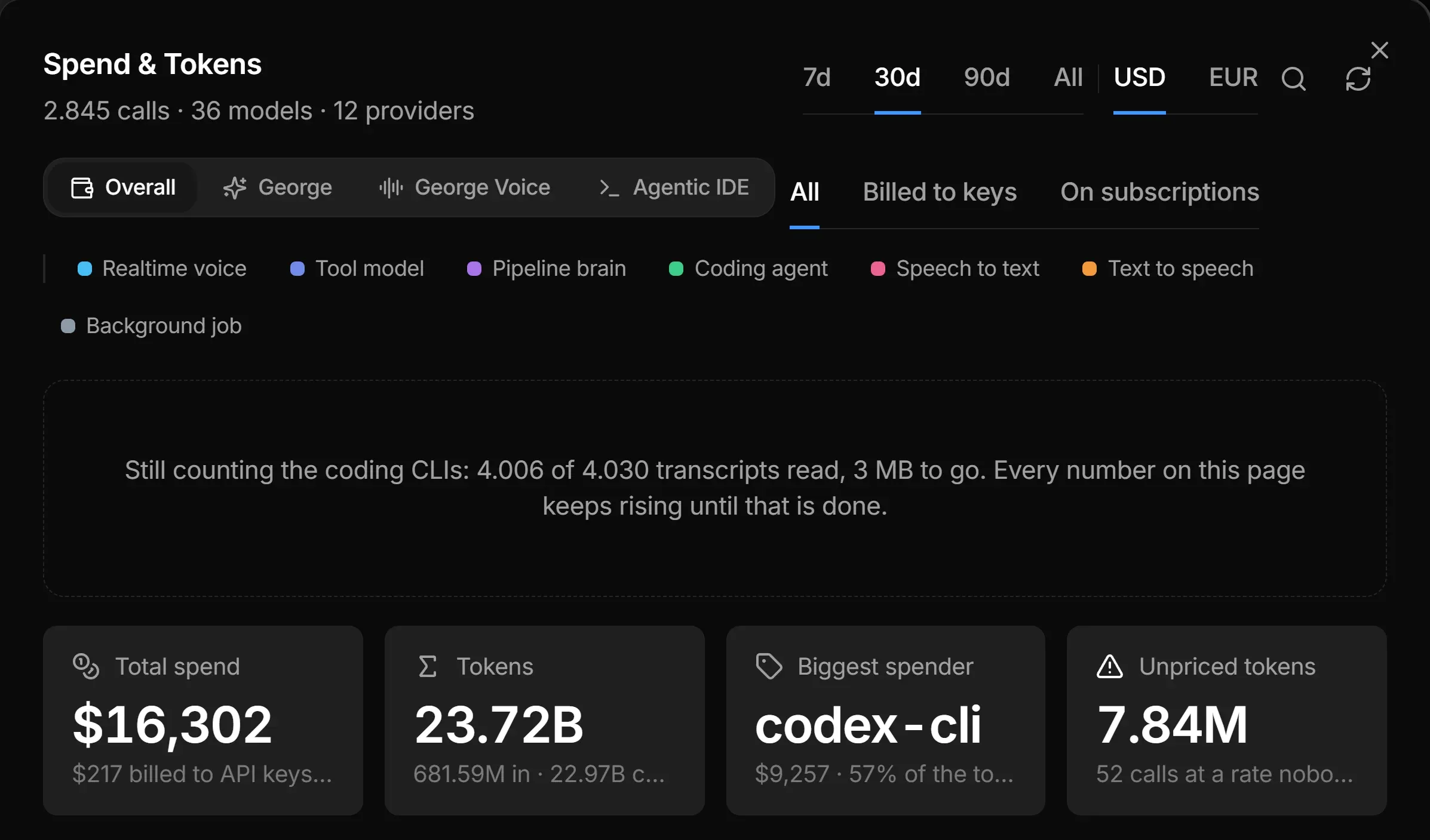Viewport: 1430px width, 840px height.
Task: Select the Overall tab
Action: click(123, 187)
